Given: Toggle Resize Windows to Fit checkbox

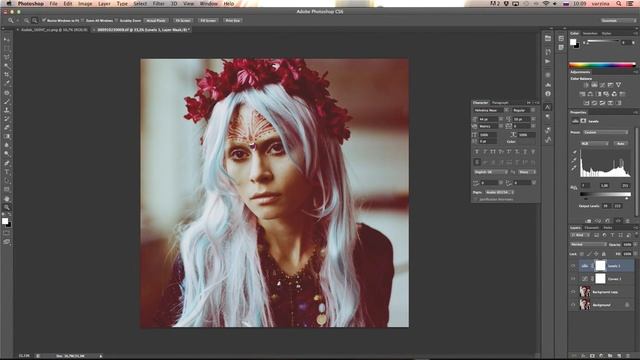Looking at the screenshot, I should click(44, 20).
